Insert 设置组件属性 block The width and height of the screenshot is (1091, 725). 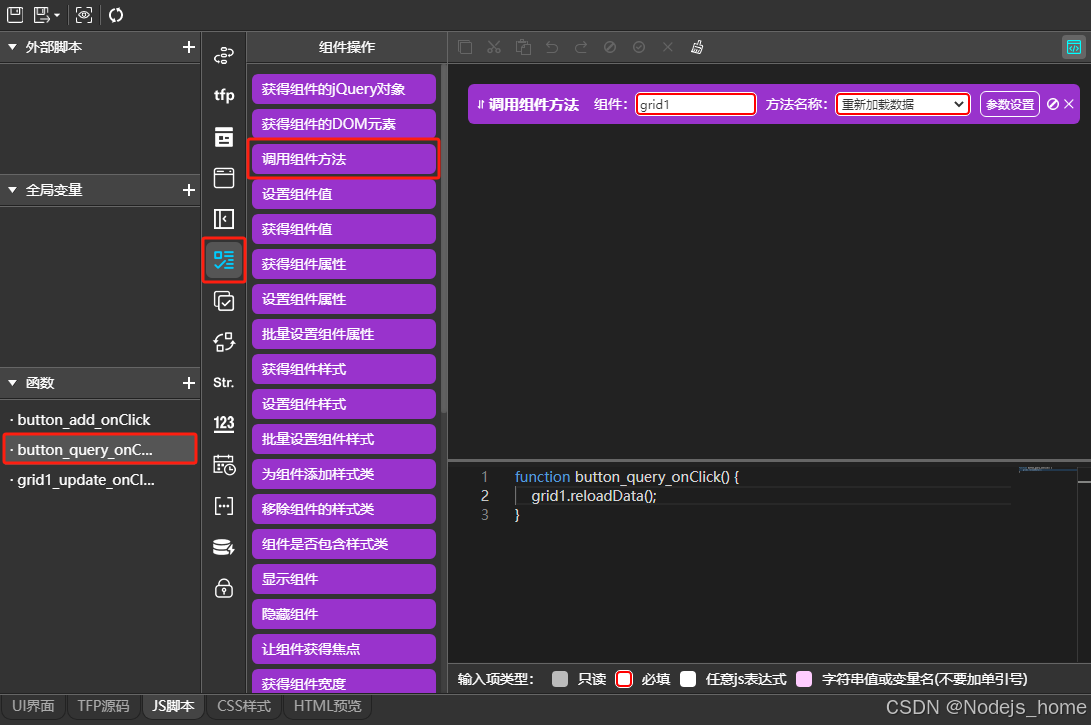coord(344,299)
